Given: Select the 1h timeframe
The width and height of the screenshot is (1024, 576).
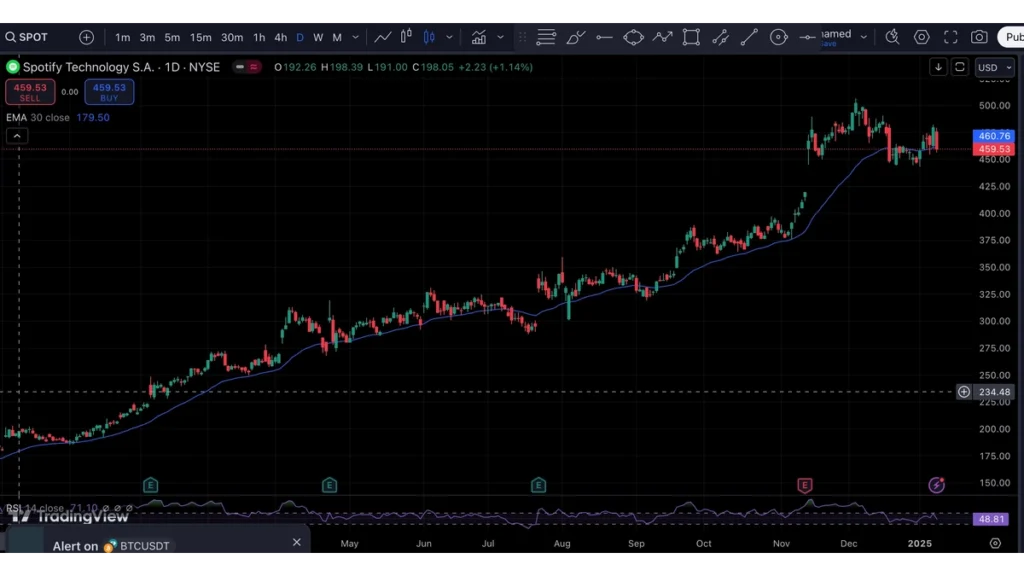Looking at the screenshot, I should click(x=259, y=37).
